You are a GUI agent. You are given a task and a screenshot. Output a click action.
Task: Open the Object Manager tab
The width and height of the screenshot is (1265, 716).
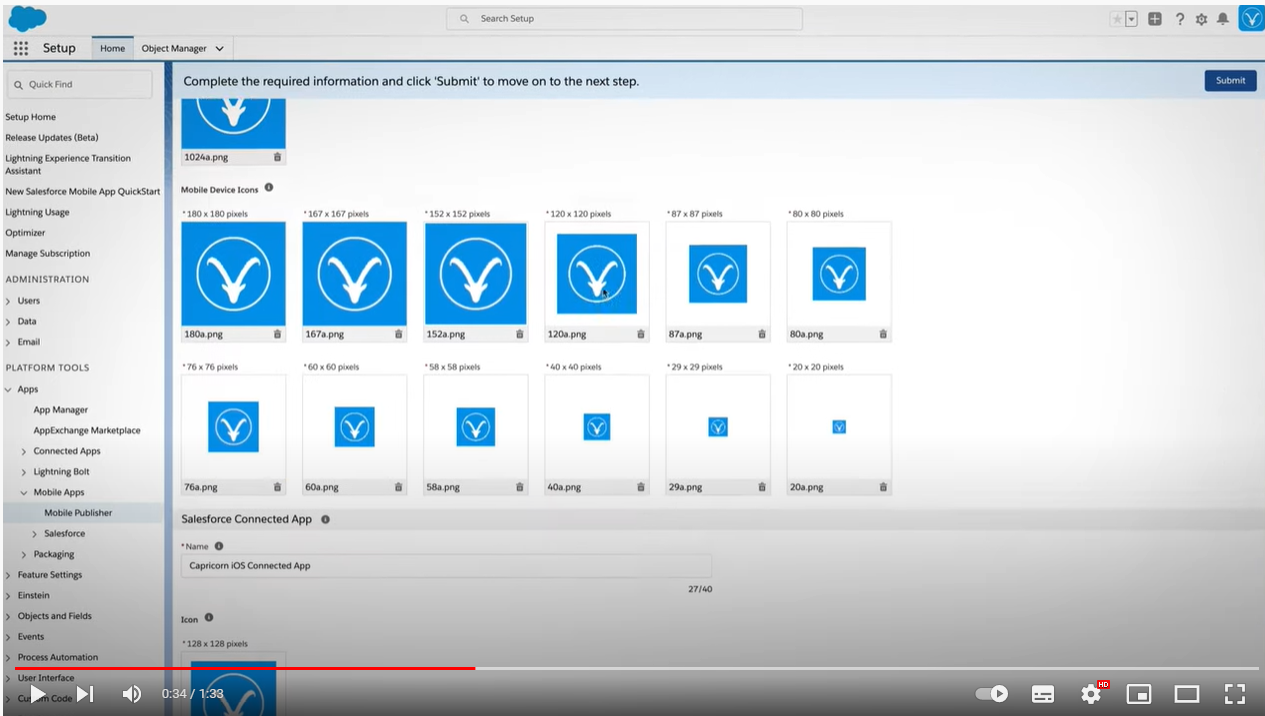pos(174,48)
